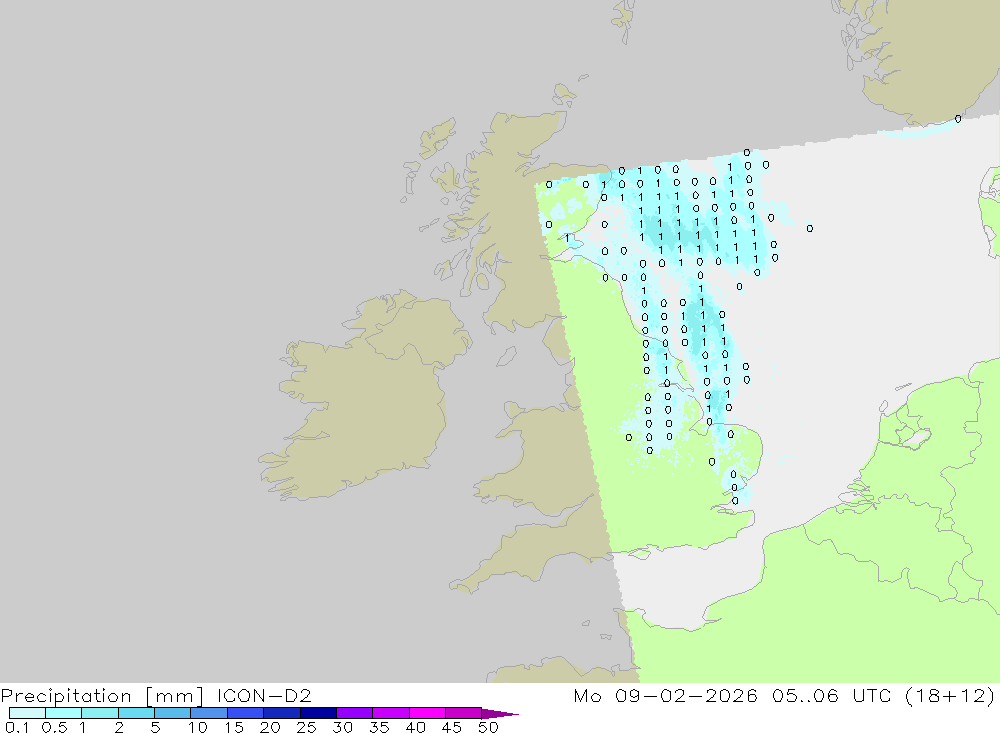1000x733 pixels.
Task: Click the 'Mo' weekday label
Action: pyautogui.click(x=587, y=695)
